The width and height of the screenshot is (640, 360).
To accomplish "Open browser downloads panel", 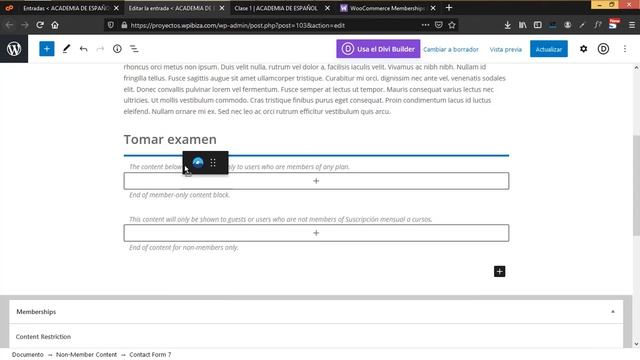I will tap(507, 25).
